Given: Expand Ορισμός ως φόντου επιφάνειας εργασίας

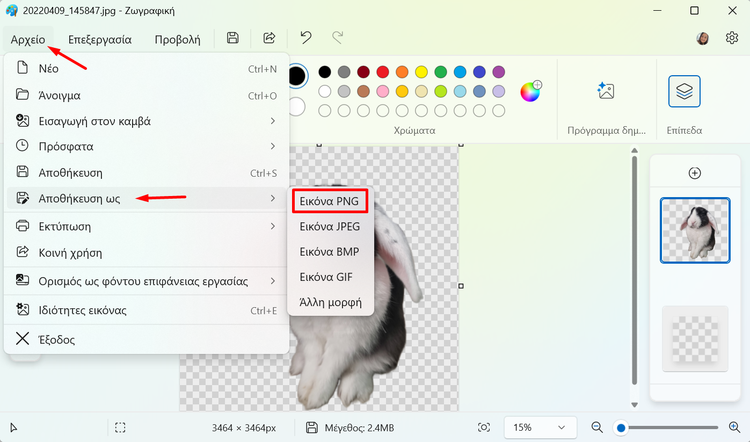Looking at the screenshot, I should (x=146, y=281).
